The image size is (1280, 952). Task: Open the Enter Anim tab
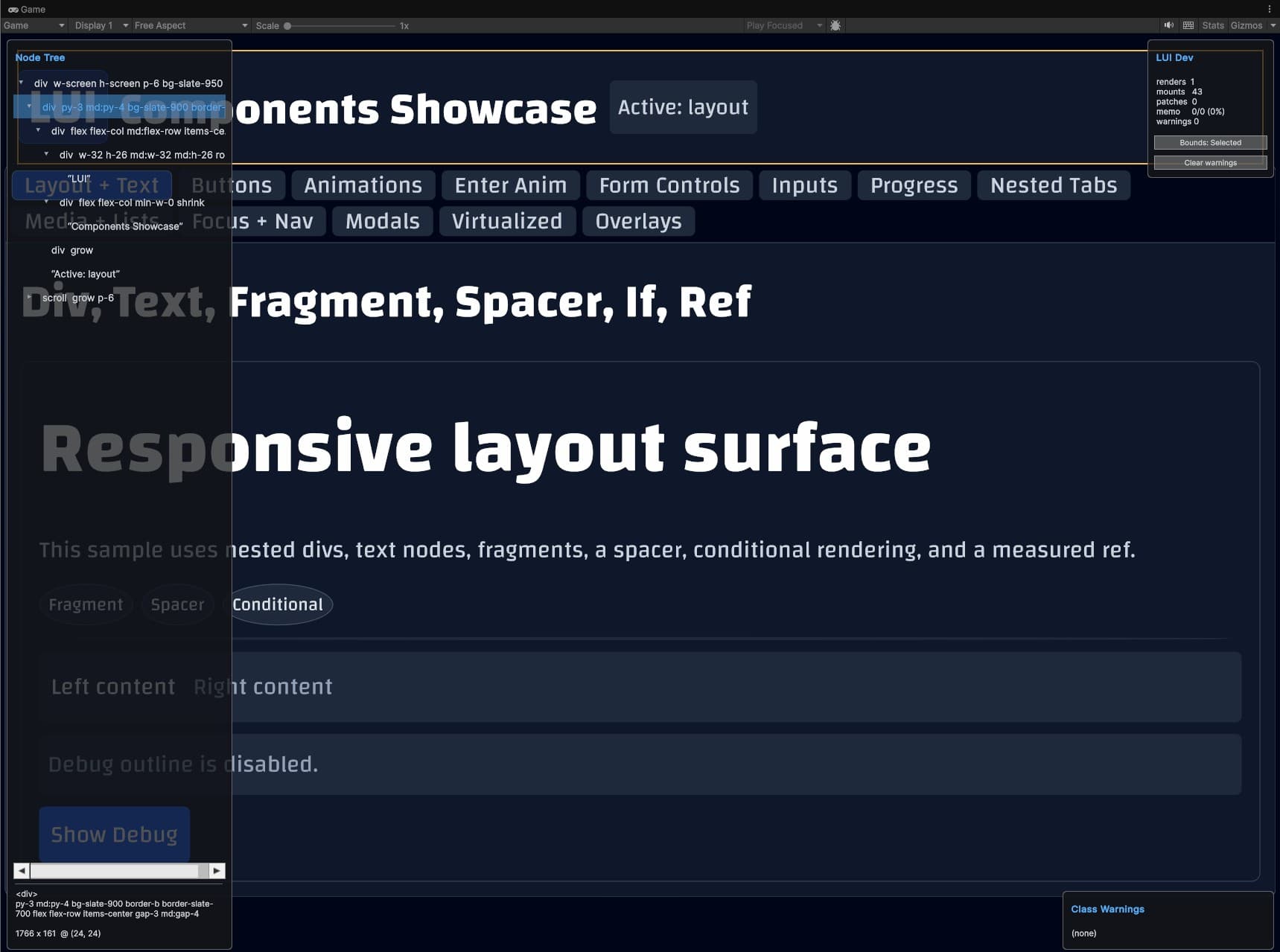[511, 185]
